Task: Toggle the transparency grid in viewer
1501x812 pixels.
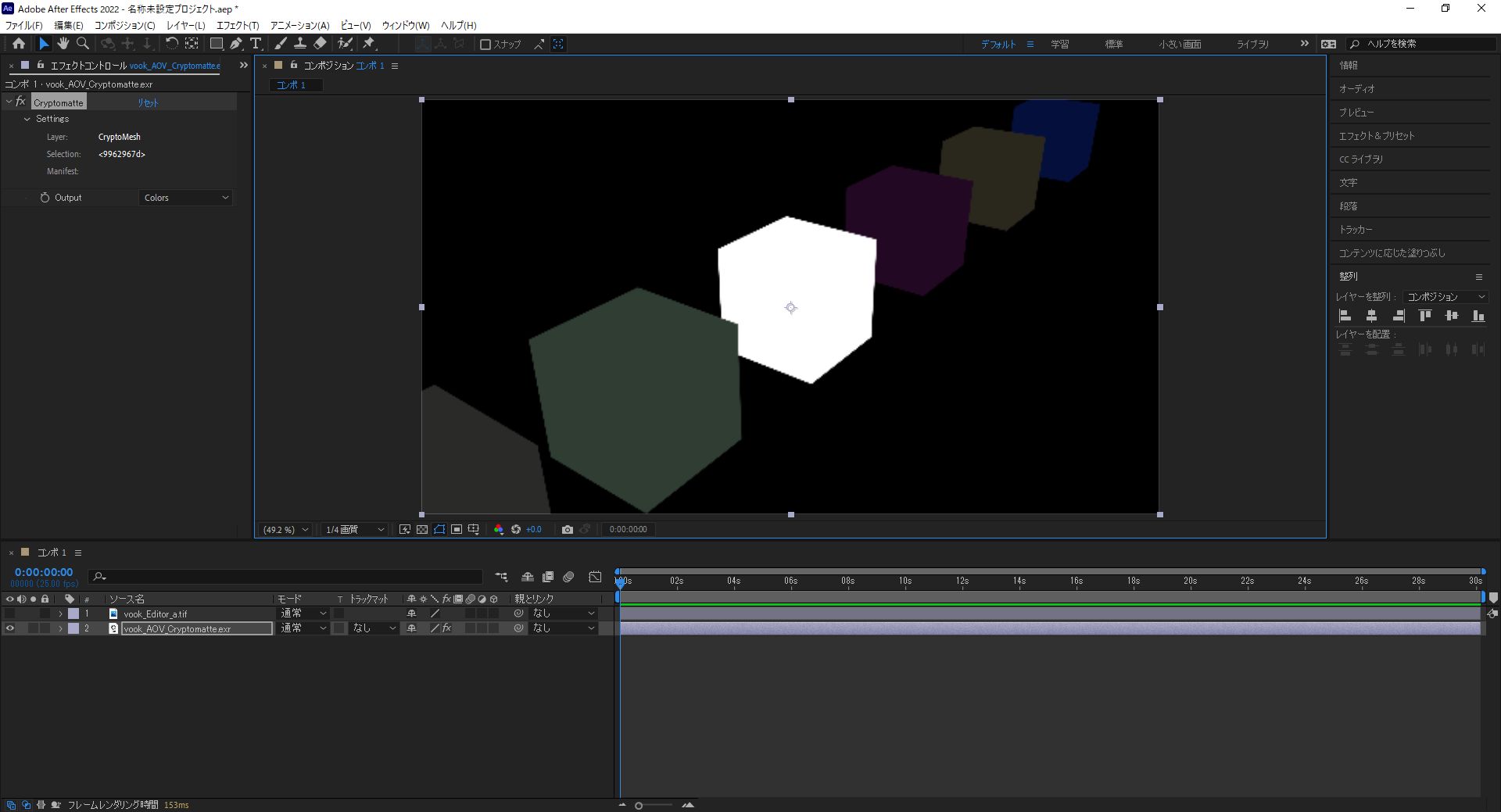Action: coord(422,529)
